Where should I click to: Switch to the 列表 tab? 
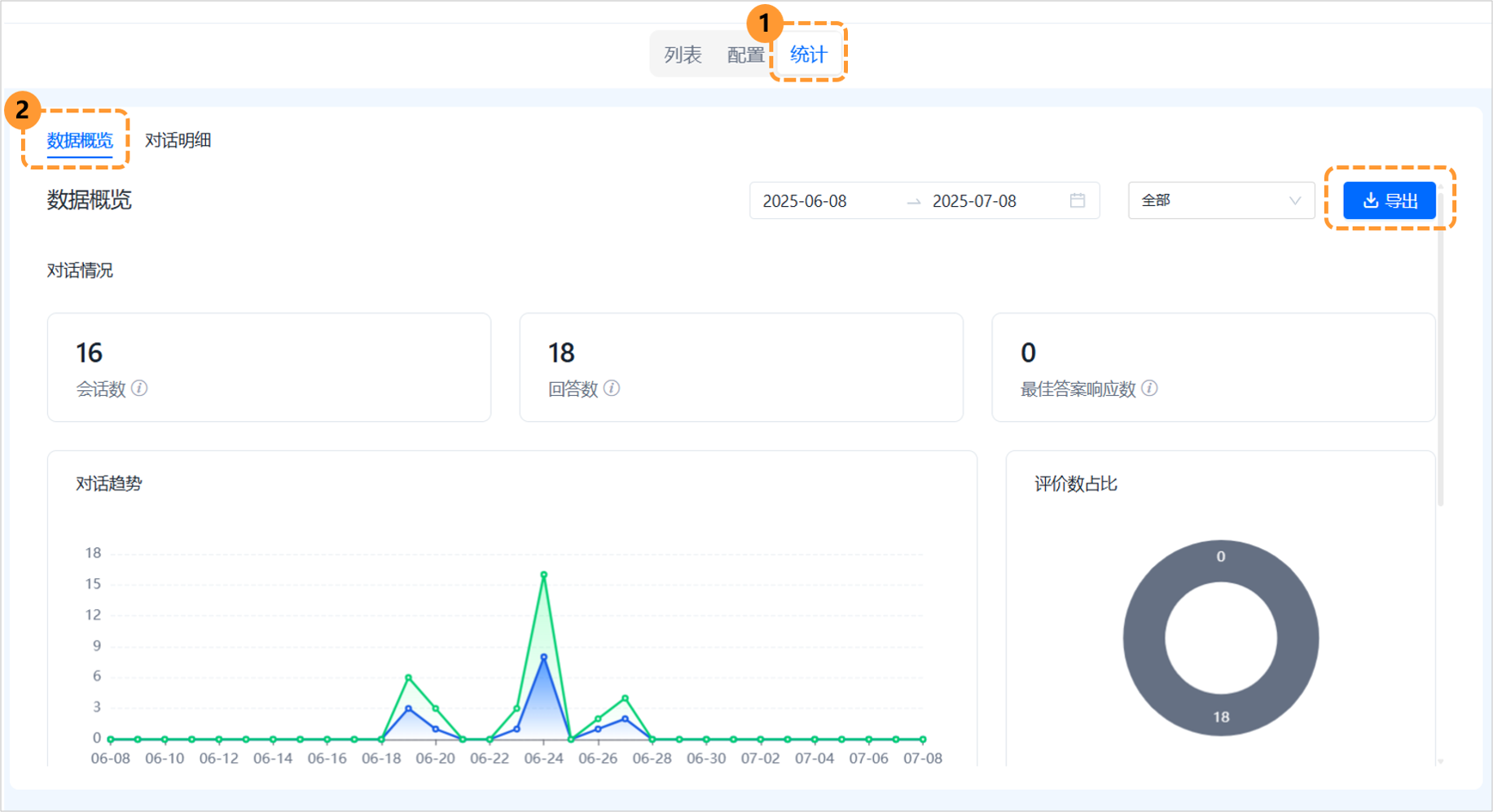coord(683,55)
